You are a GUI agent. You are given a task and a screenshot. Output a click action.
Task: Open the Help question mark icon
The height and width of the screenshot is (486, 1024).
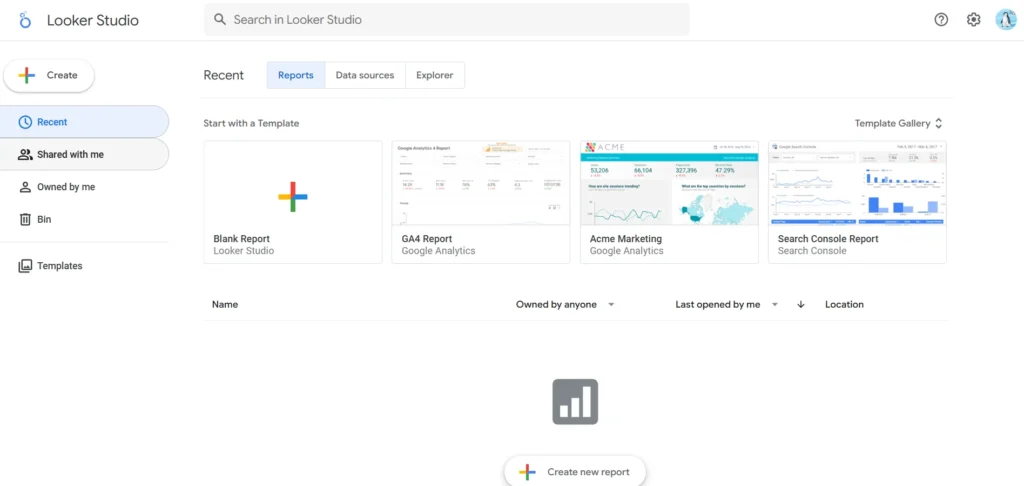941,20
